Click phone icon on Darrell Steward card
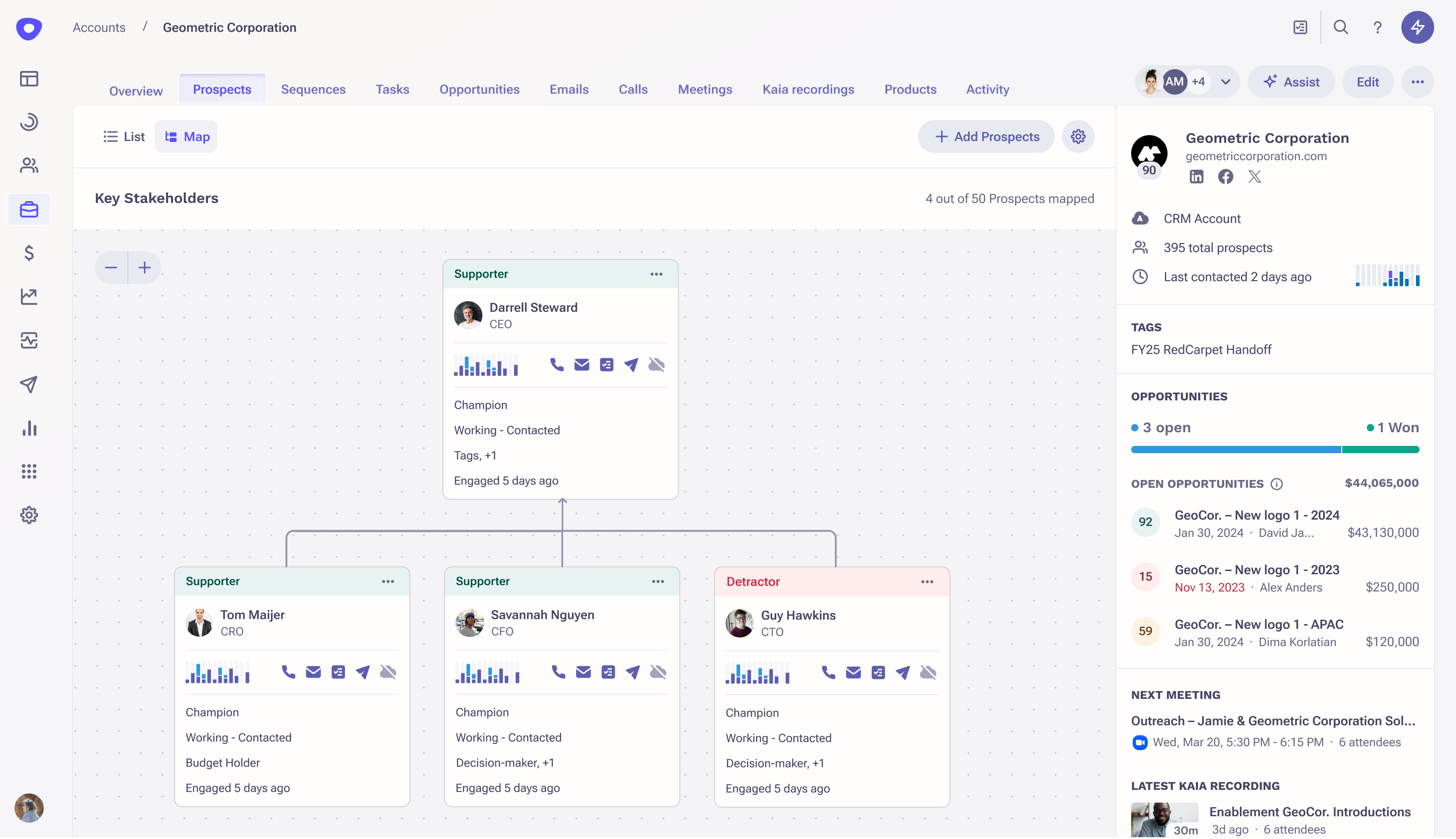Image resolution: width=1456 pixels, height=839 pixels. 556,365
